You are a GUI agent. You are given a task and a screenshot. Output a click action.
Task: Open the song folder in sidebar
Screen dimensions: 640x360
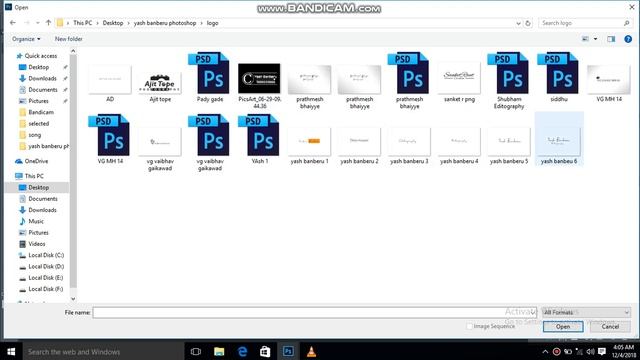click(34, 135)
